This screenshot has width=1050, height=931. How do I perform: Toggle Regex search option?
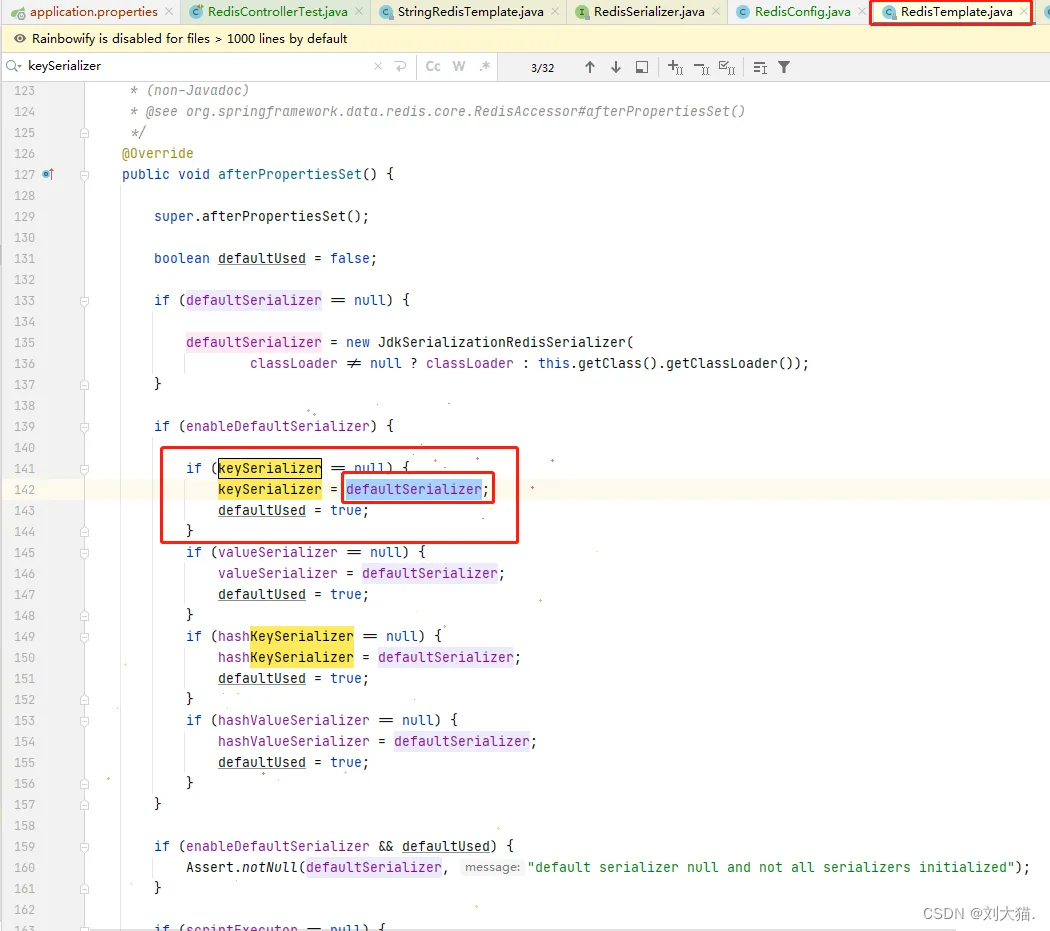click(485, 66)
